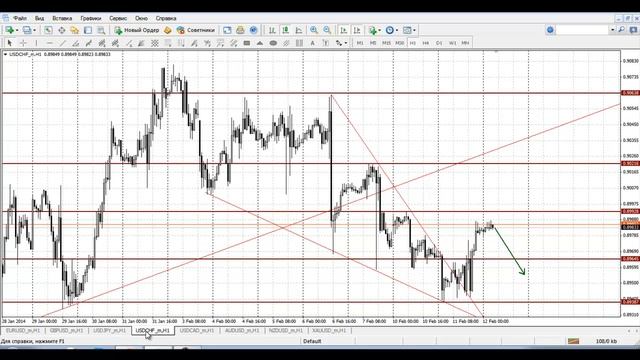Click the Новый Ордер button

coord(137,30)
